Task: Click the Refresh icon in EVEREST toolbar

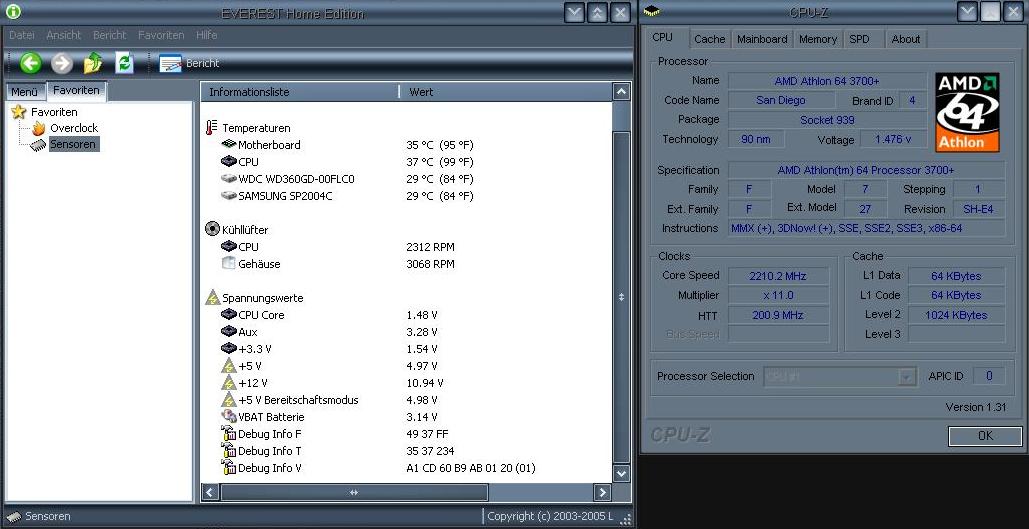Action: coord(124,63)
